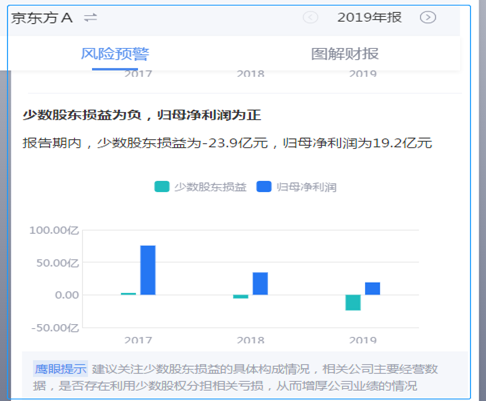The height and width of the screenshot is (401, 486).
Task: Select the 2019 少数股东损益 teal bar
Action: point(353,303)
